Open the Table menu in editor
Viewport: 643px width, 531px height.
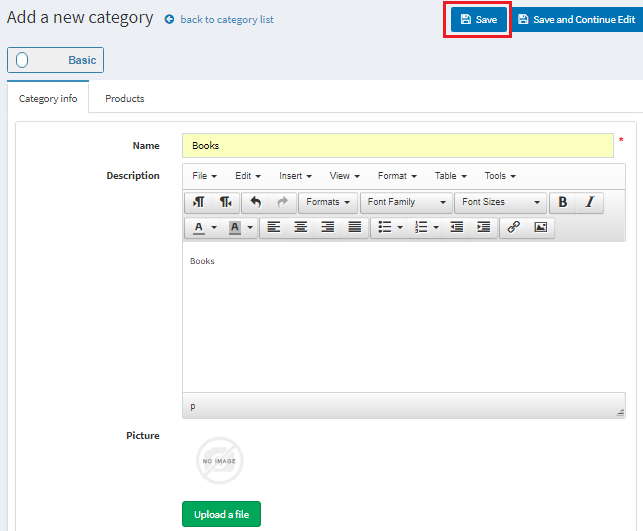(451, 176)
